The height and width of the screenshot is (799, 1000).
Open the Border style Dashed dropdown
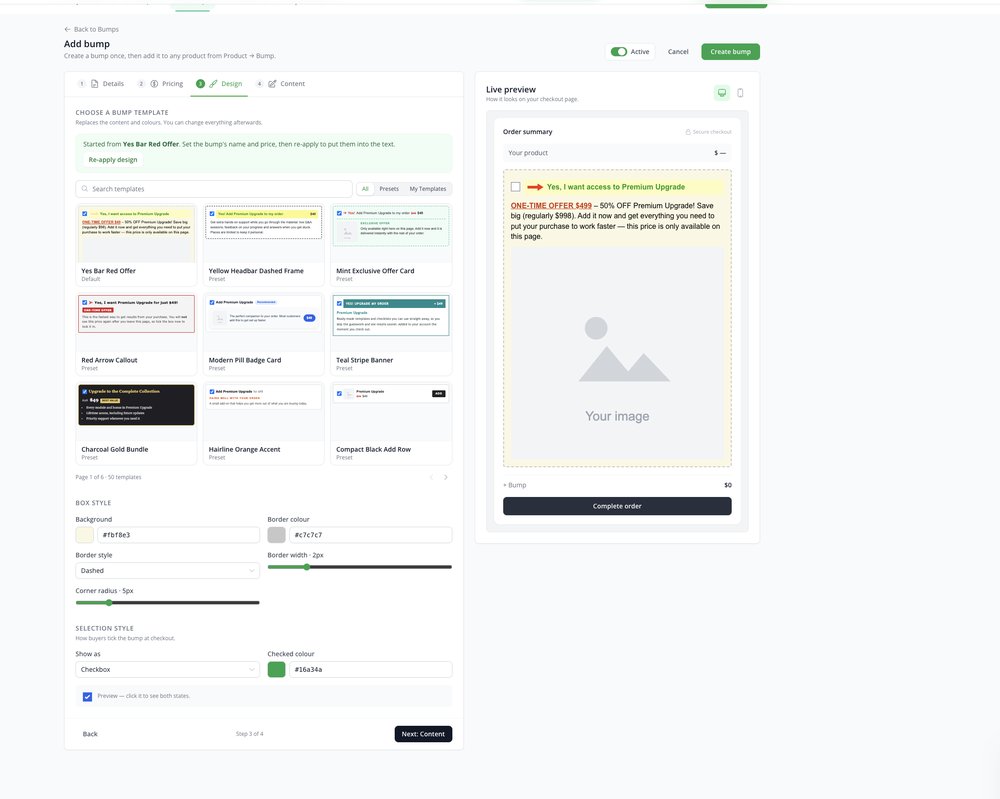(167, 571)
